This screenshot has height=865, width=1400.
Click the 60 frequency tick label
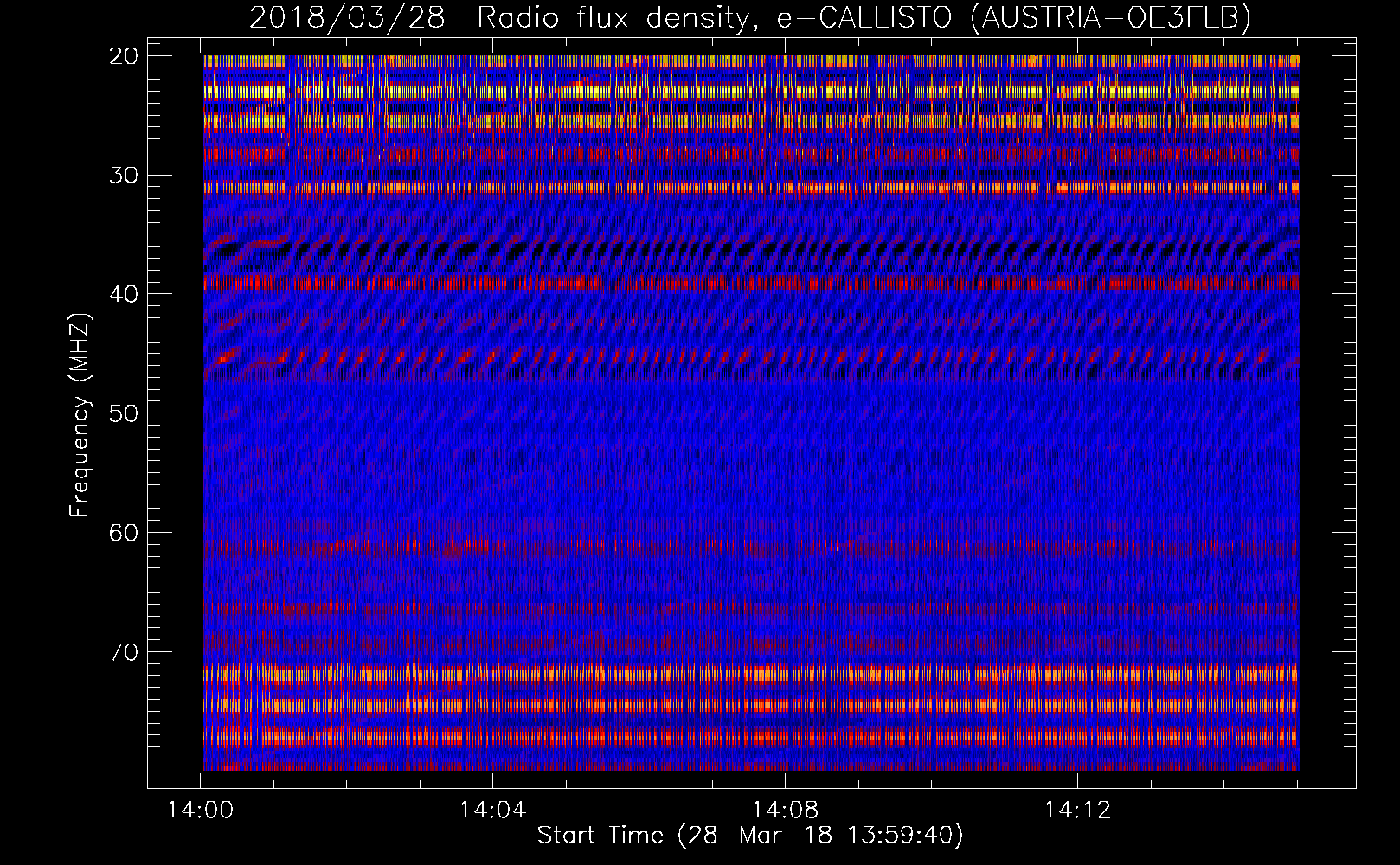tap(124, 533)
